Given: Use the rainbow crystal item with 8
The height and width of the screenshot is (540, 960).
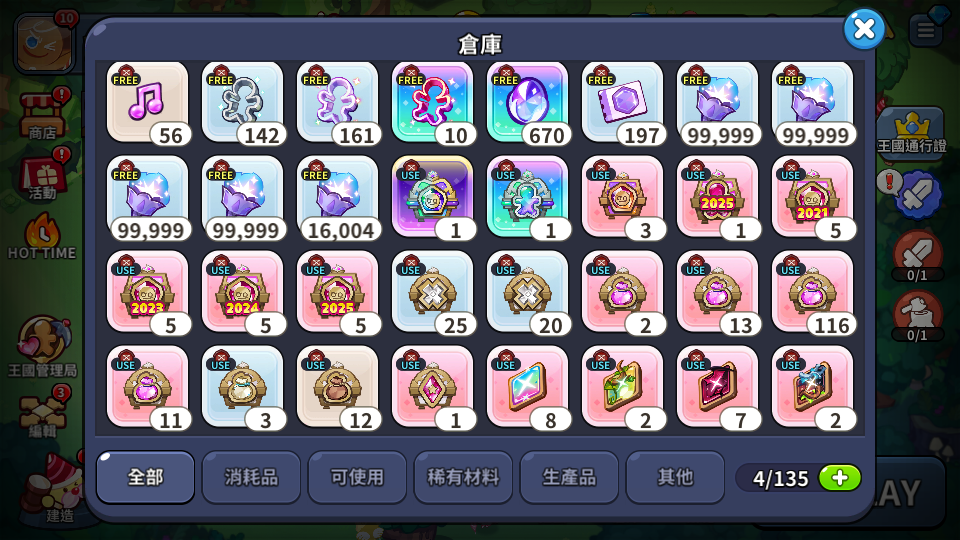Looking at the screenshot, I should [x=528, y=388].
